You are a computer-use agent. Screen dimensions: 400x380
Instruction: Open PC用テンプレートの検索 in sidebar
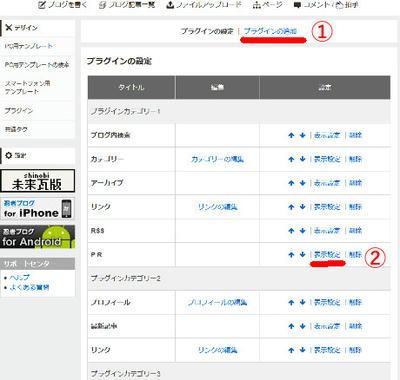click(x=37, y=65)
